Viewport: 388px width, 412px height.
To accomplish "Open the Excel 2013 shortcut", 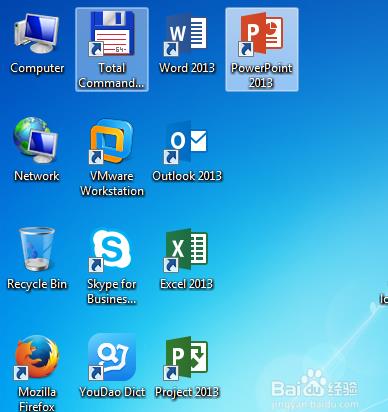I will [x=186, y=250].
